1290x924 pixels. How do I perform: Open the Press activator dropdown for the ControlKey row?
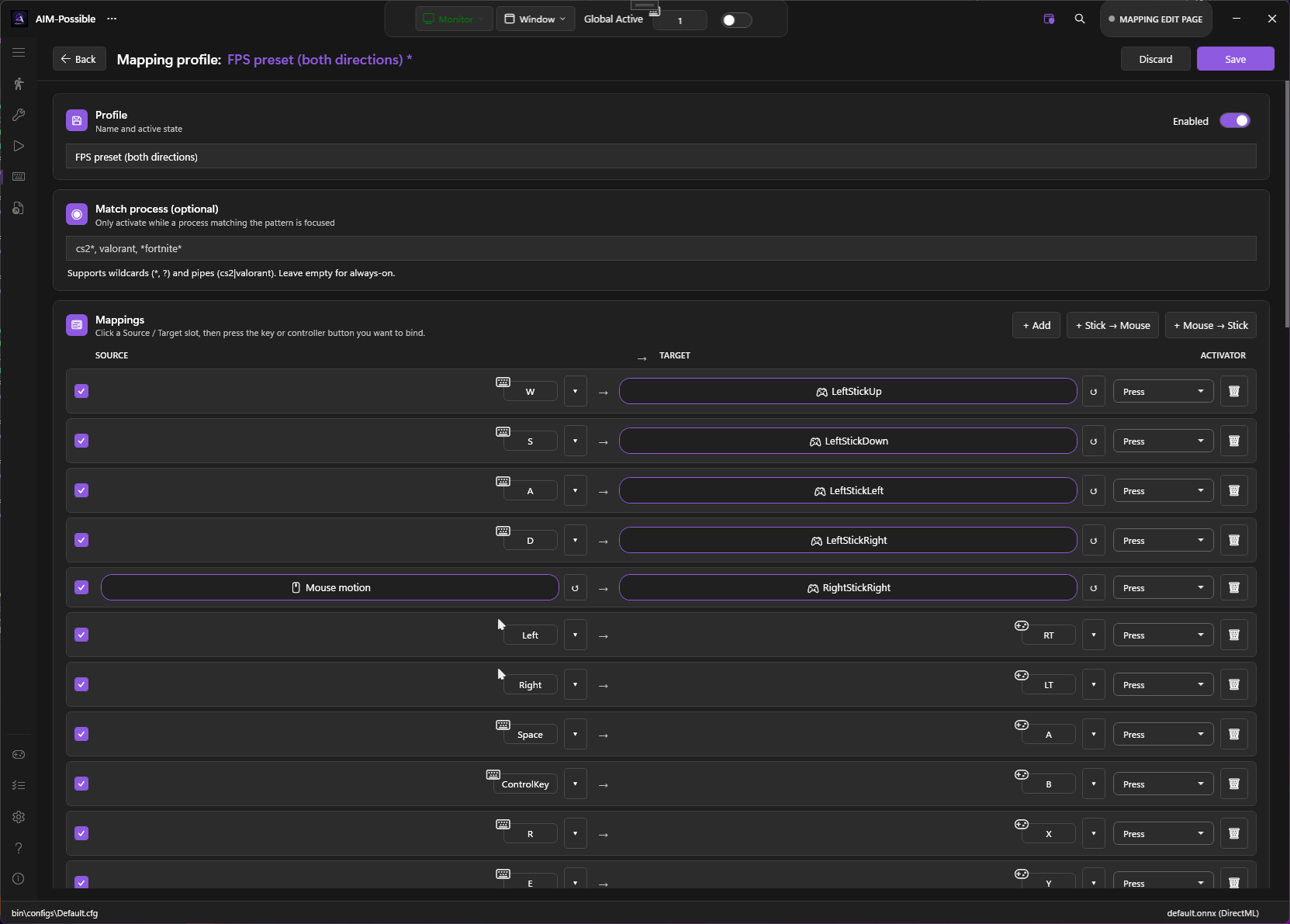[x=1164, y=784]
